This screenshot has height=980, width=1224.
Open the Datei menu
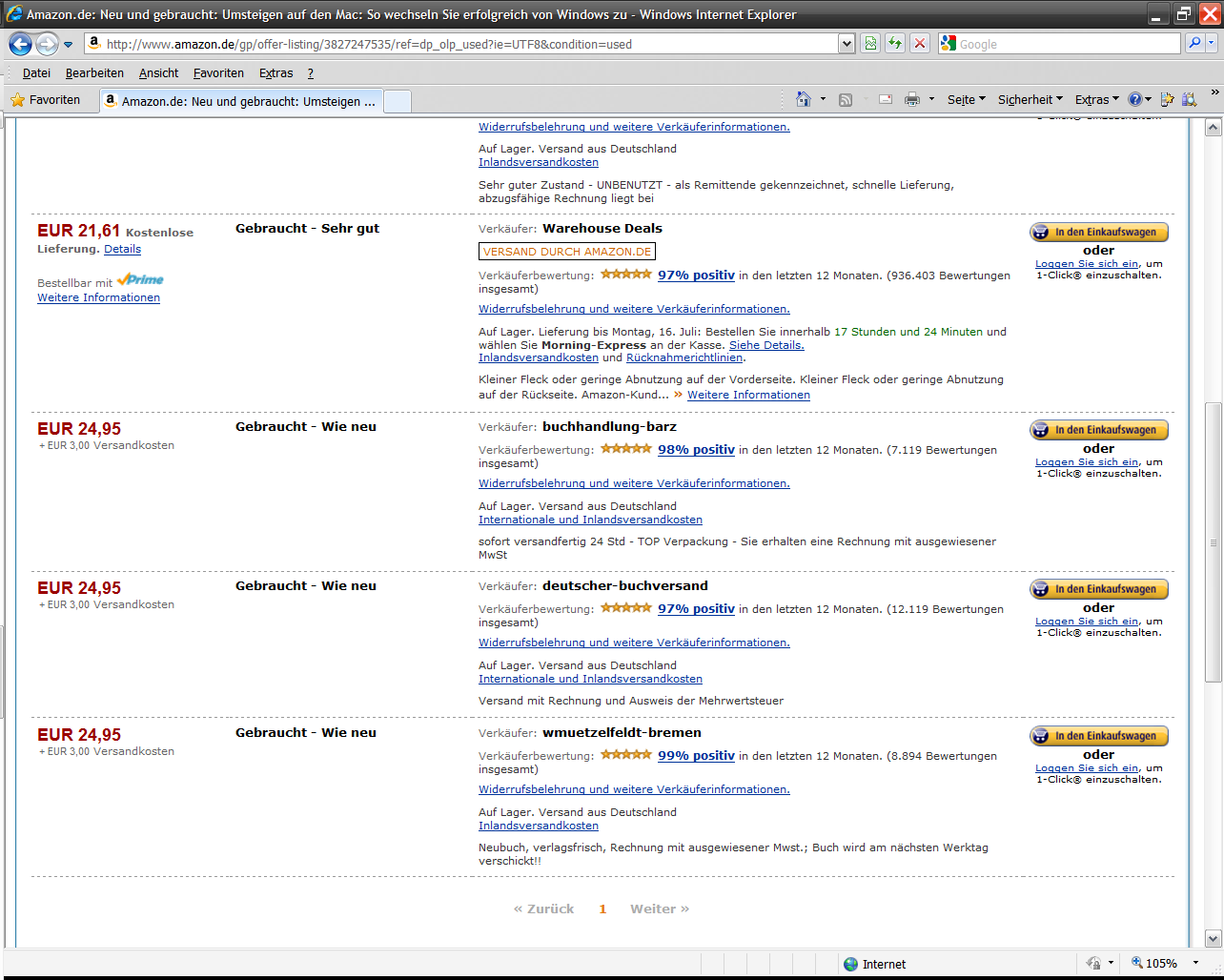[x=36, y=73]
